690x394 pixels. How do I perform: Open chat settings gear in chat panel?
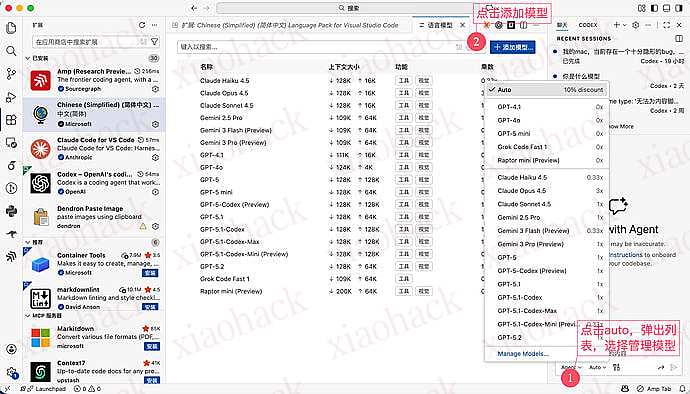pos(635,25)
